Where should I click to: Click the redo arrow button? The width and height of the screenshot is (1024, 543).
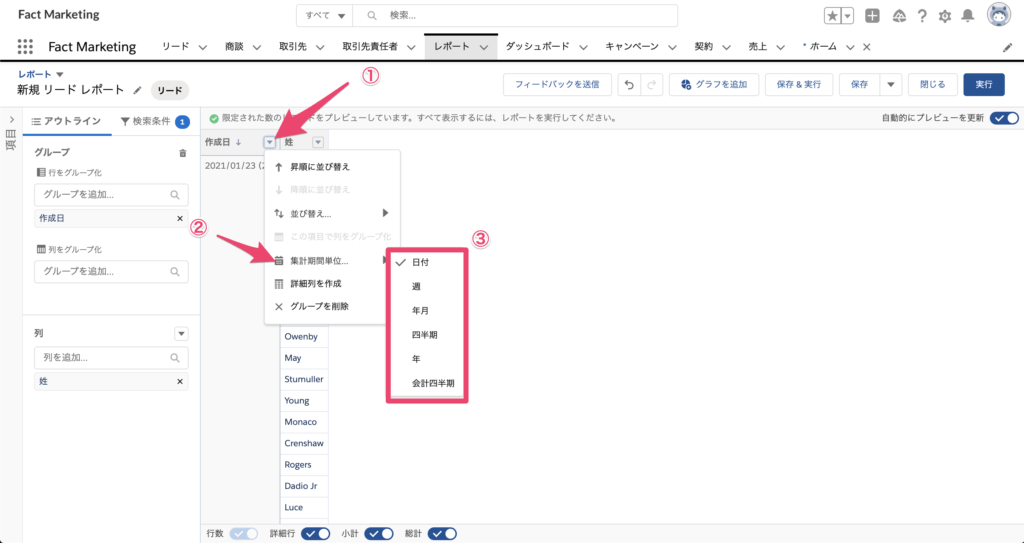651,85
